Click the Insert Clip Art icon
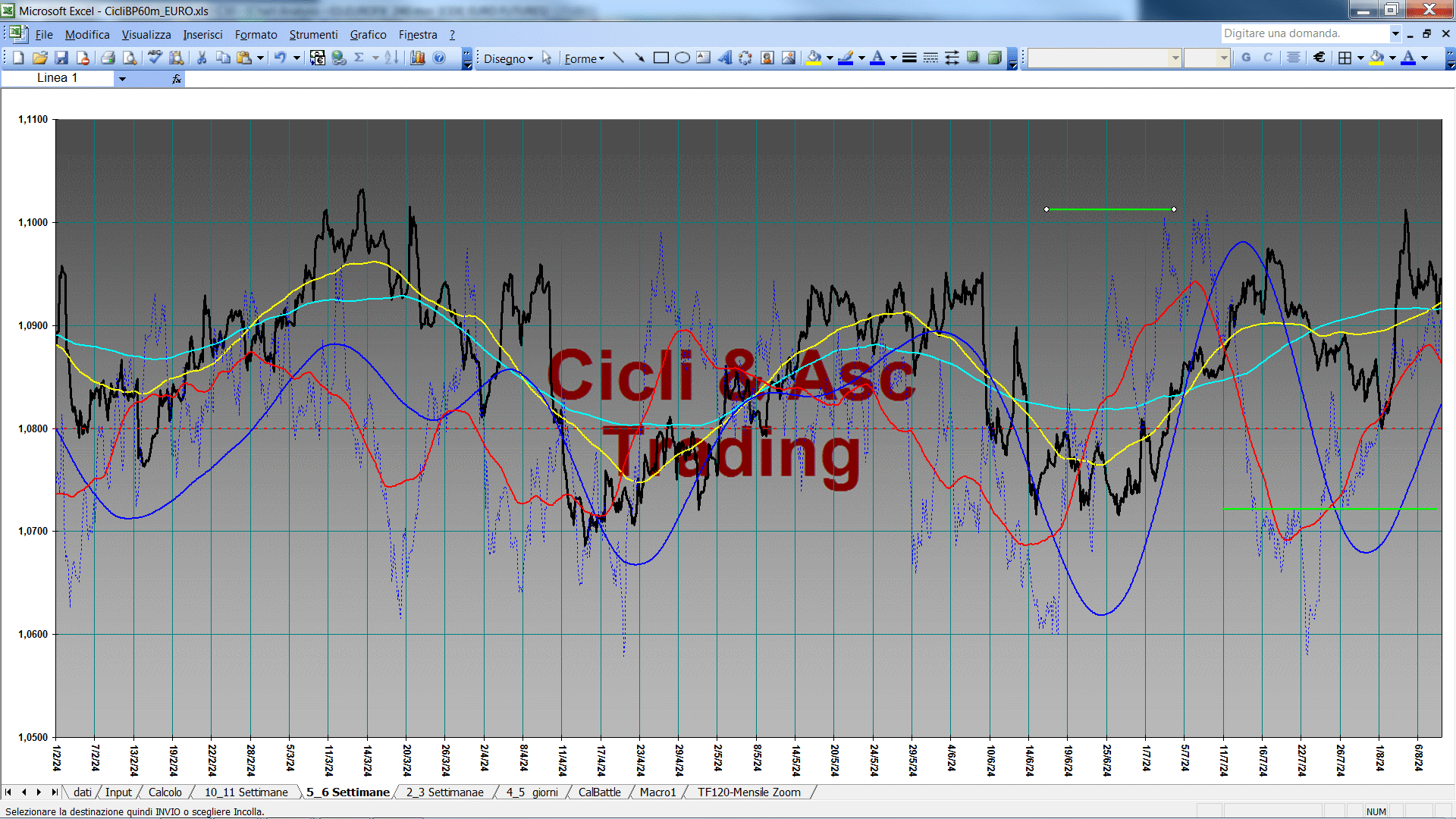 coord(767,58)
